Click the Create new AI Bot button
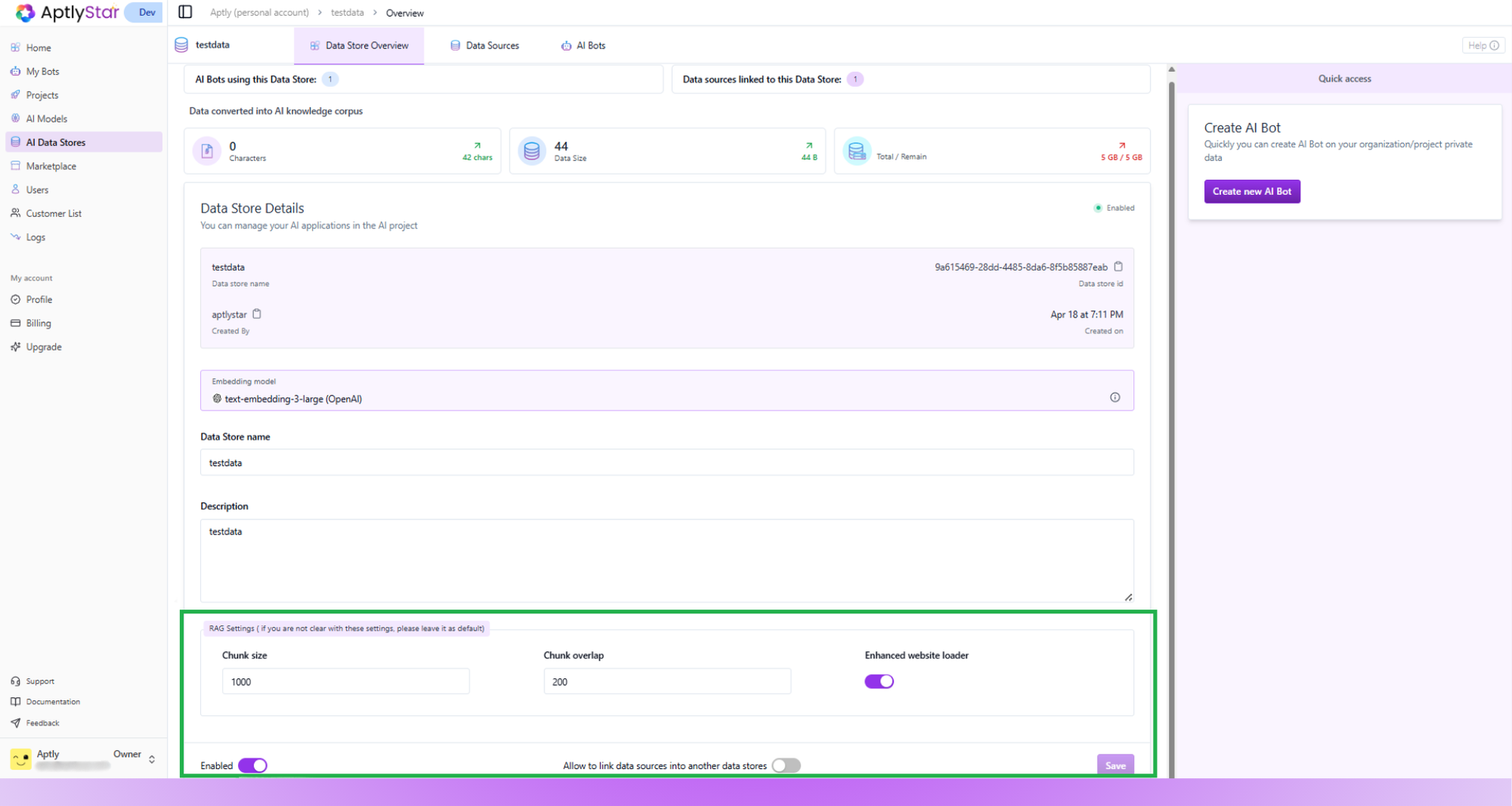 [x=1252, y=191]
